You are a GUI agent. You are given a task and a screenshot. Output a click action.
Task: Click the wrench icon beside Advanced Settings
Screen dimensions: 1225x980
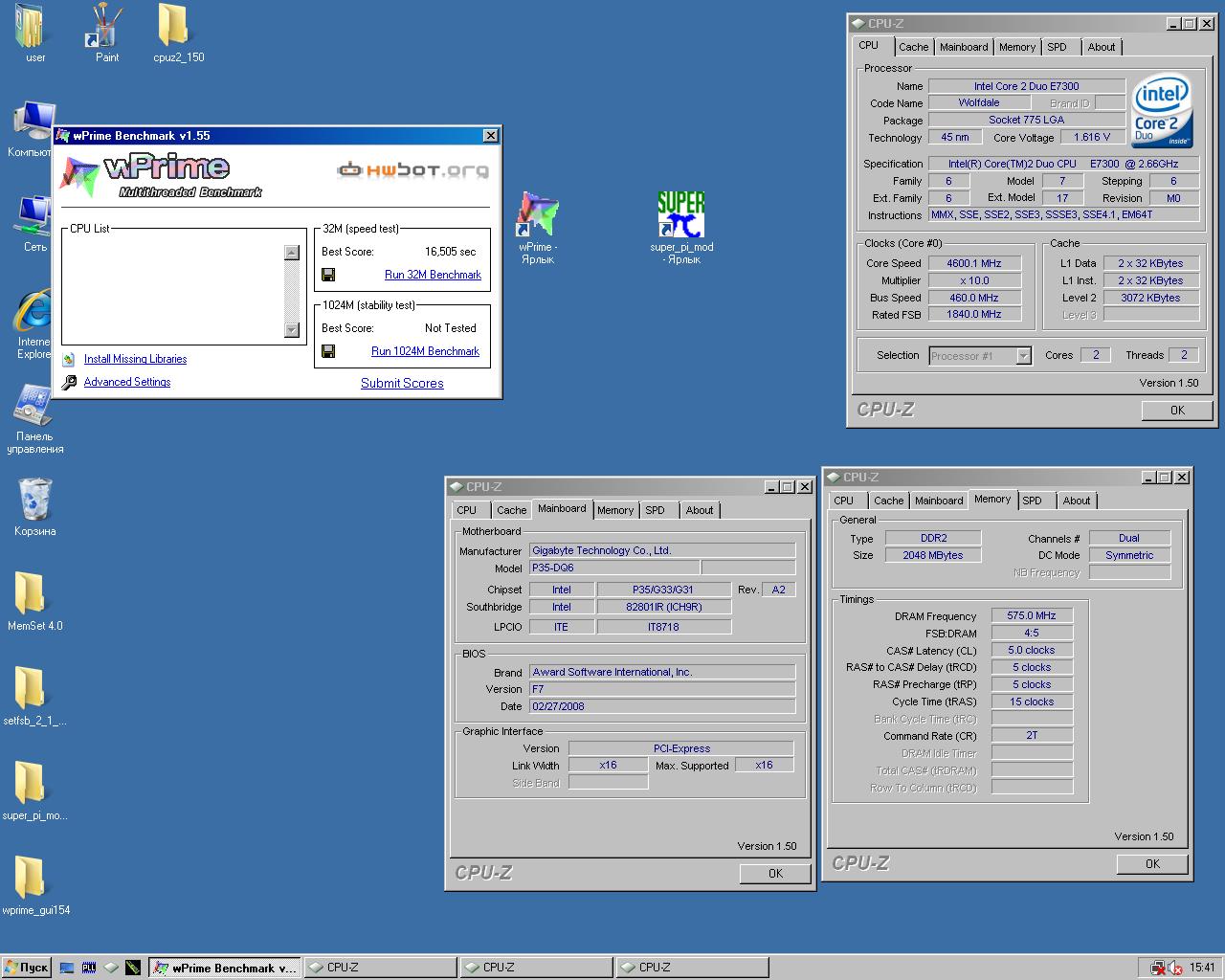pyautogui.click(x=69, y=382)
